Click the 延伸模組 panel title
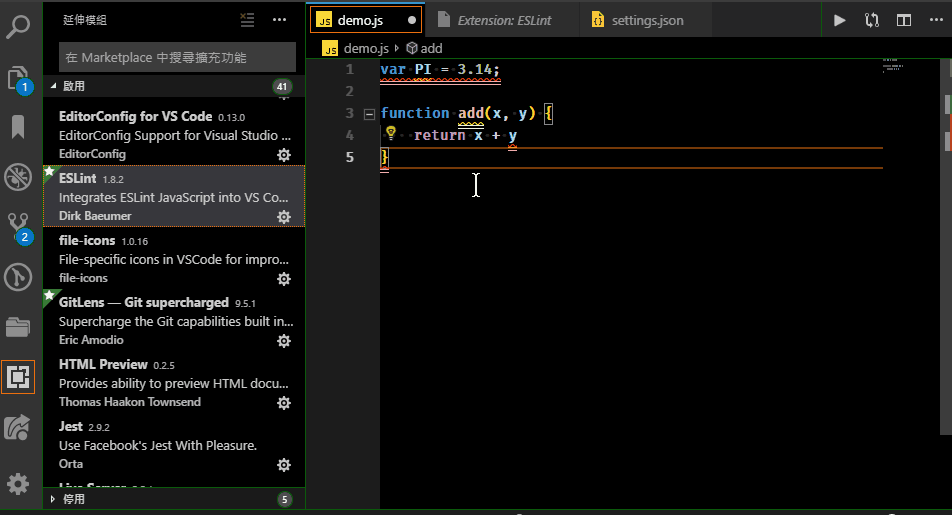This screenshot has height=515, width=952. pyautogui.click(x=85, y=20)
